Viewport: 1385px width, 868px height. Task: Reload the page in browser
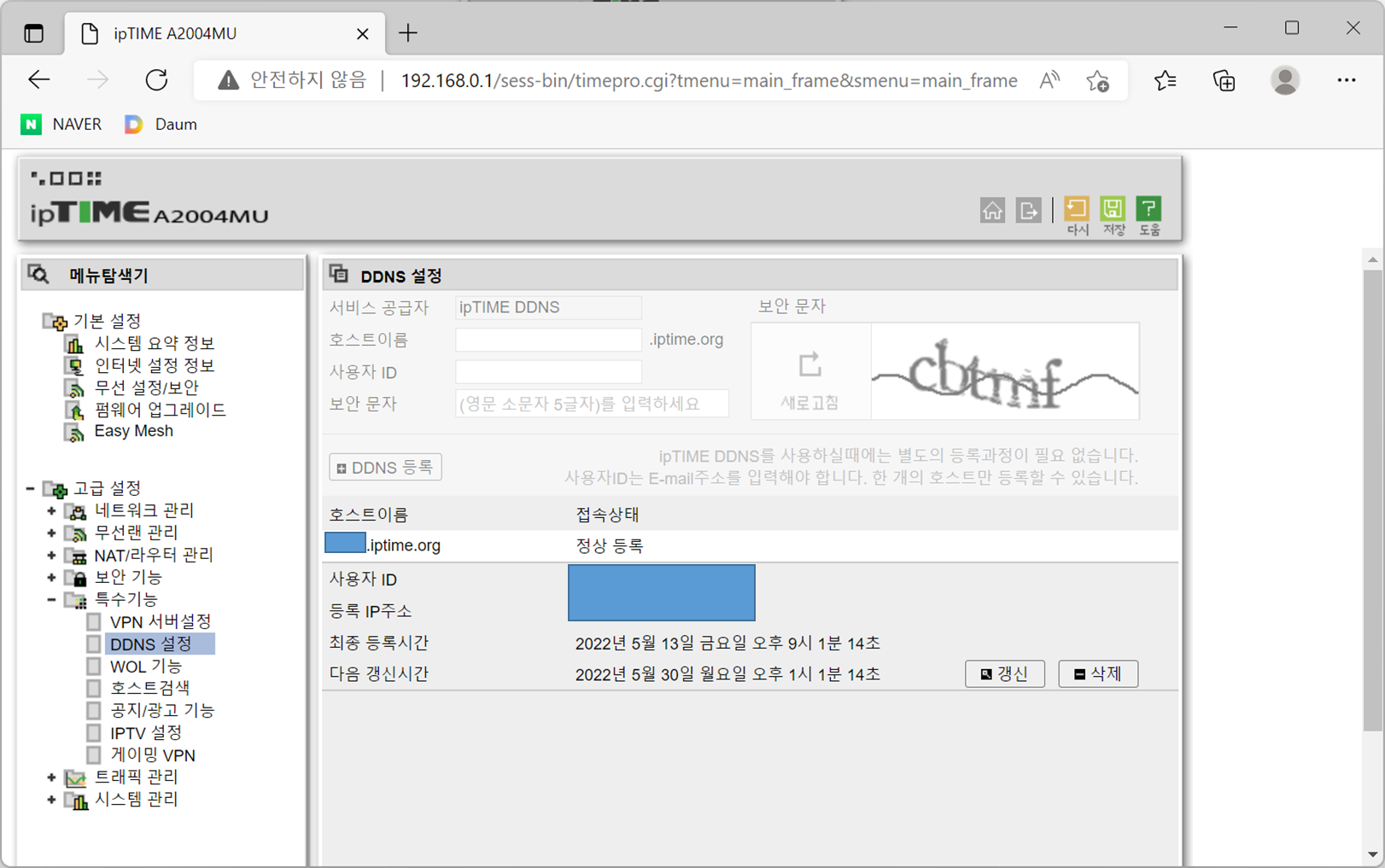(x=156, y=80)
